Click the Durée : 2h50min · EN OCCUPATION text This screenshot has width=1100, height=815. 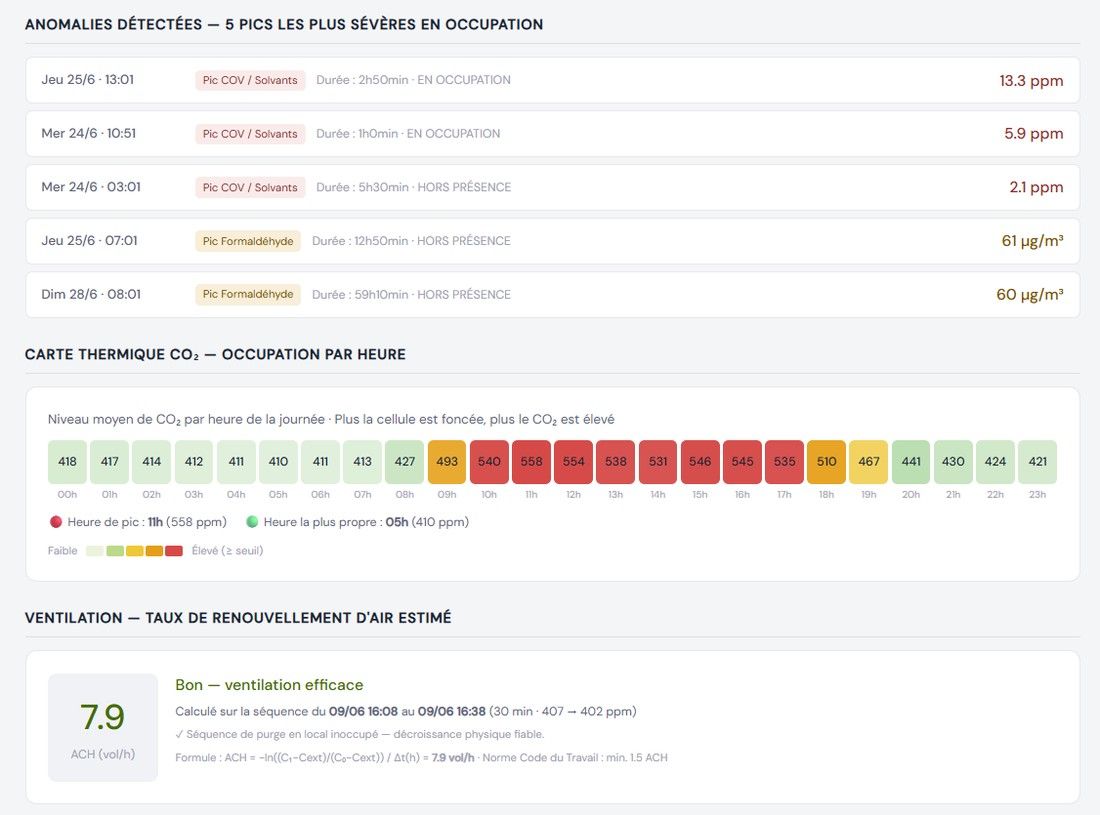click(x=413, y=80)
